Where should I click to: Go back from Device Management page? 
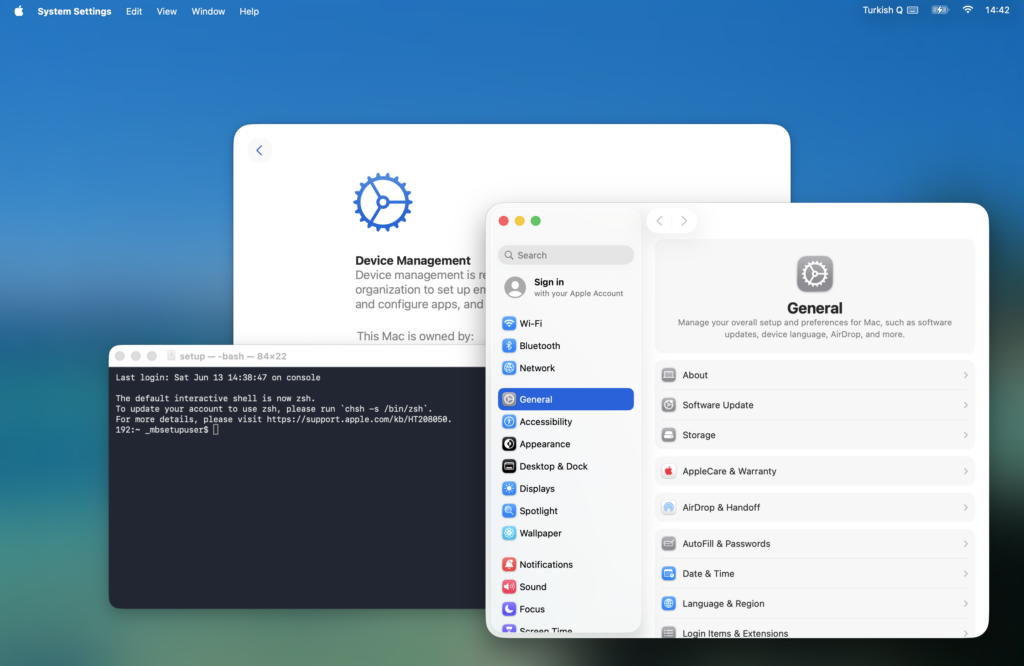tap(259, 150)
